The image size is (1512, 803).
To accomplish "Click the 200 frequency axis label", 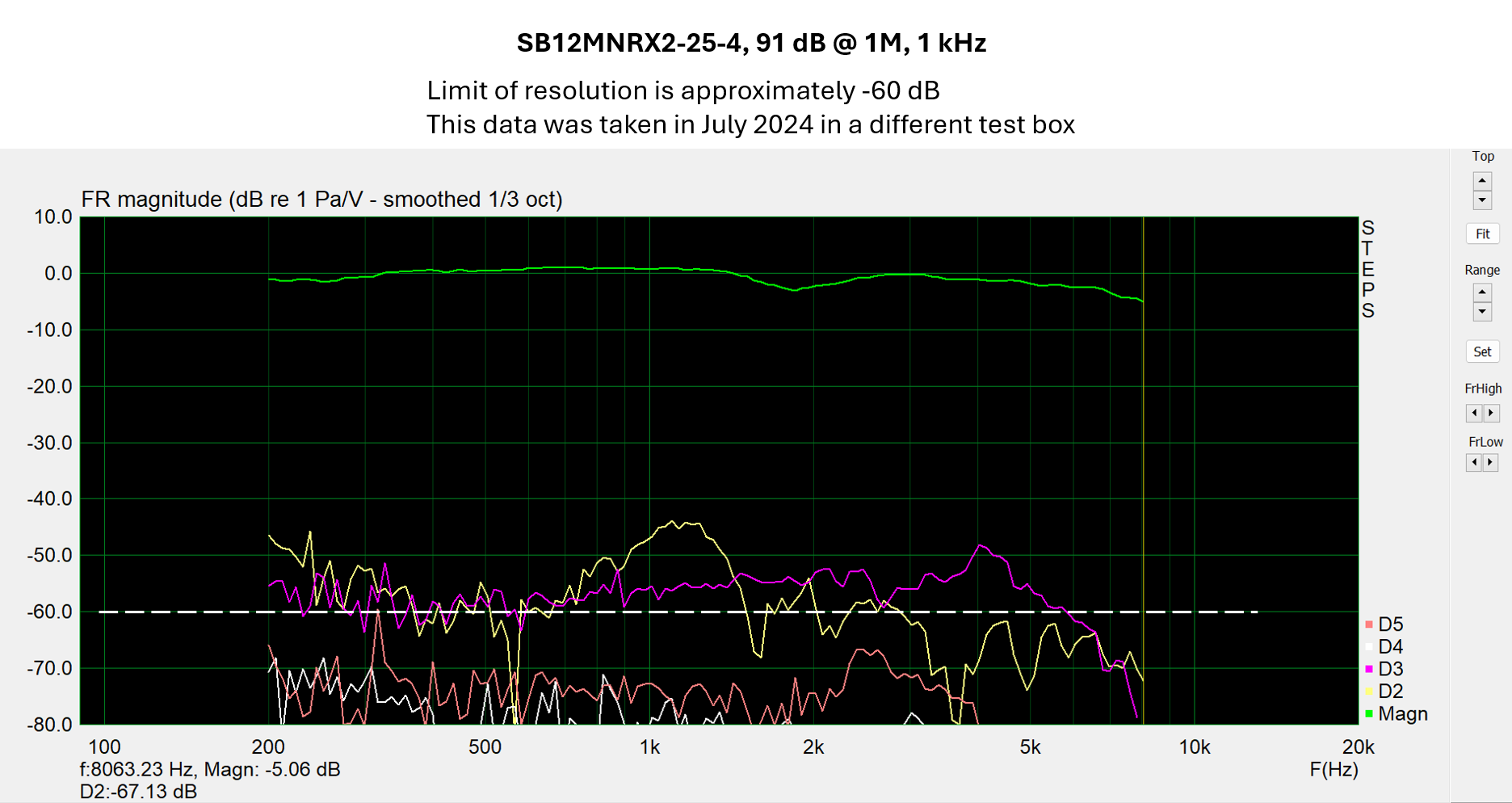I will coord(268,747).
